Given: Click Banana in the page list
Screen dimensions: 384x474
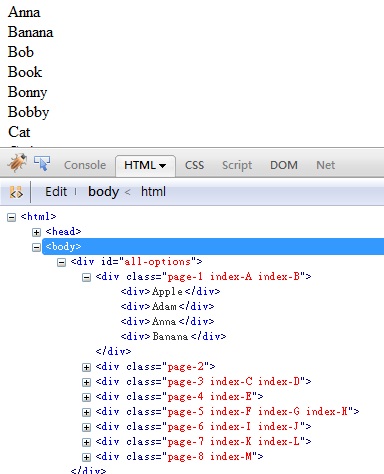Looking at the screenshot, I should click(x=30, y=32).
